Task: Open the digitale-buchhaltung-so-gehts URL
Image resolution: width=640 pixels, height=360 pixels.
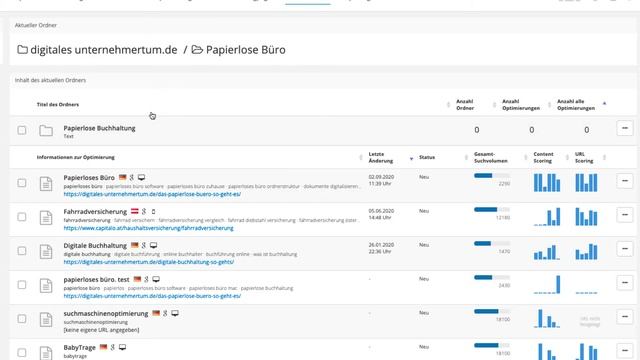Action: pos(149,262)
